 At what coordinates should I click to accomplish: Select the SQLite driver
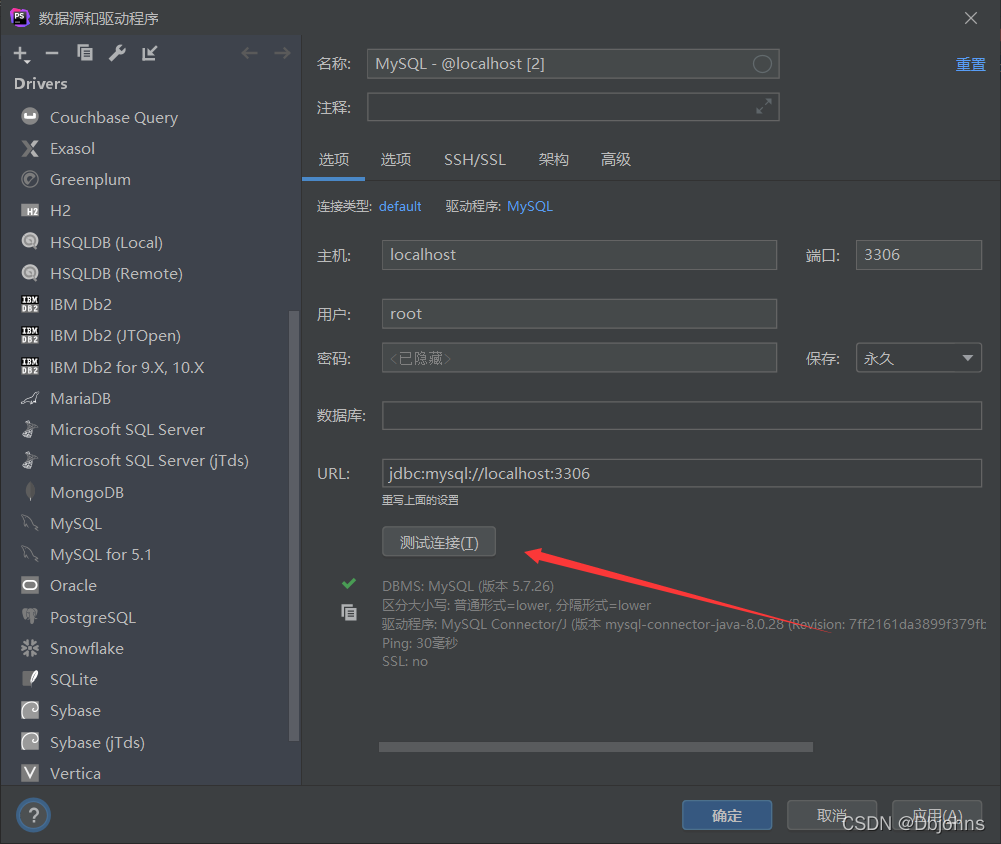[x=74, y=679]
